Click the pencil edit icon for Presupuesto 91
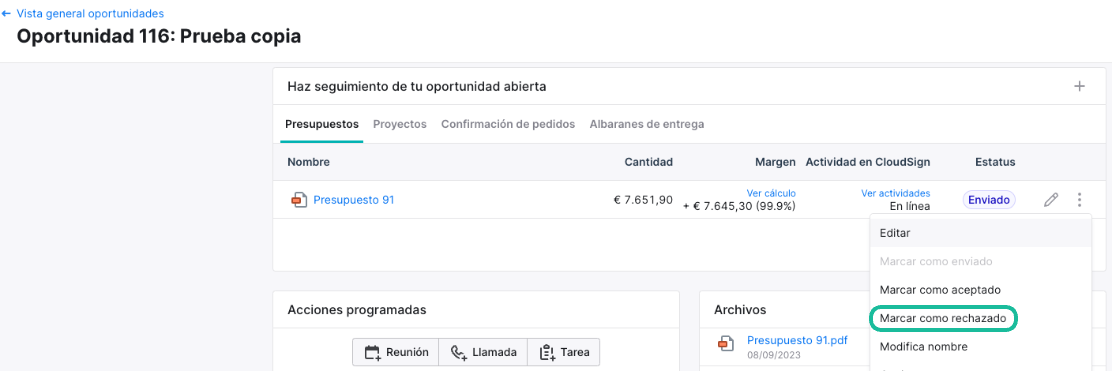This screenshot has height=371, width=1112. pos(1051,200)
